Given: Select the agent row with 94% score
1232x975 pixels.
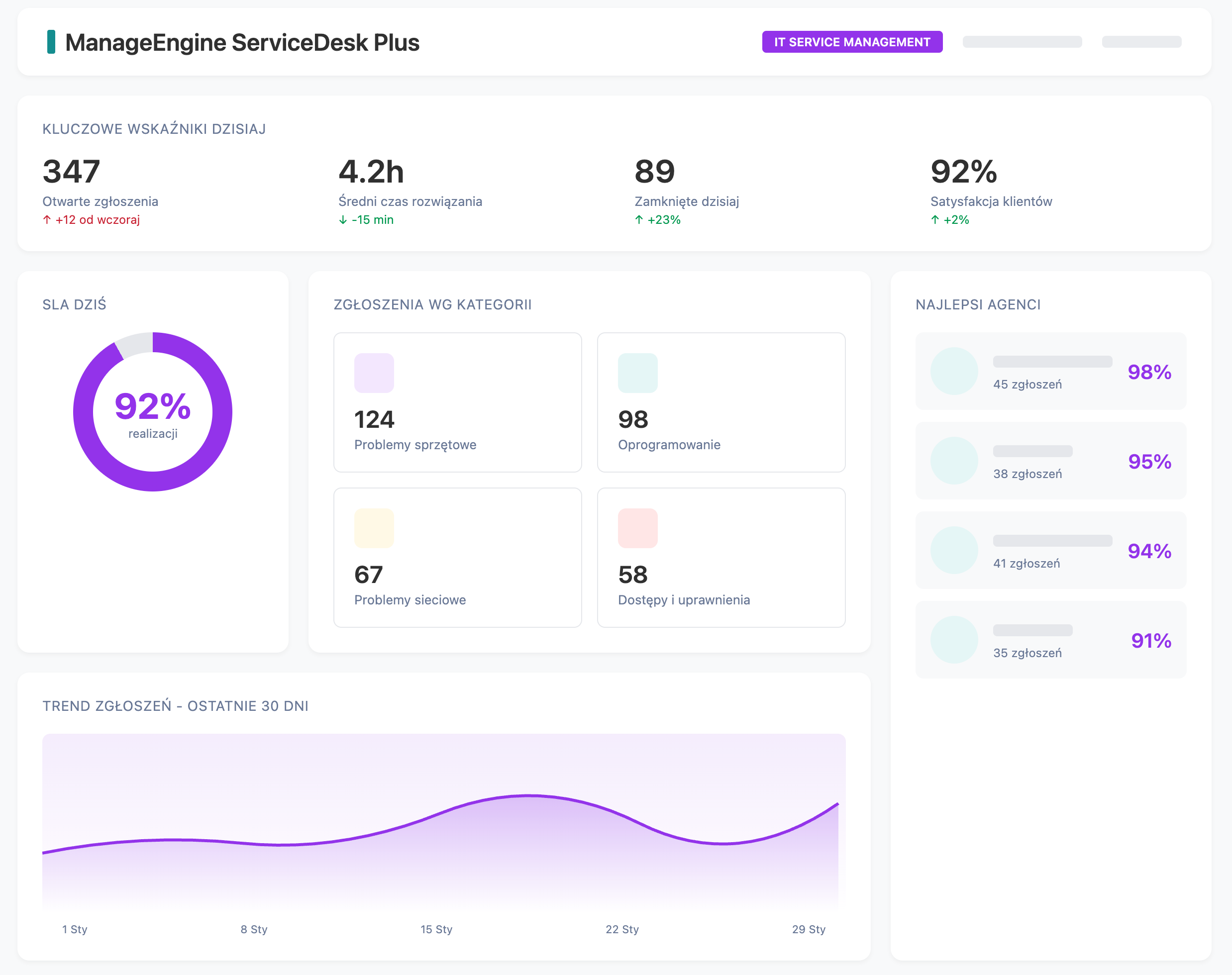Looking at the screenshot, I should pos(1050,550).
